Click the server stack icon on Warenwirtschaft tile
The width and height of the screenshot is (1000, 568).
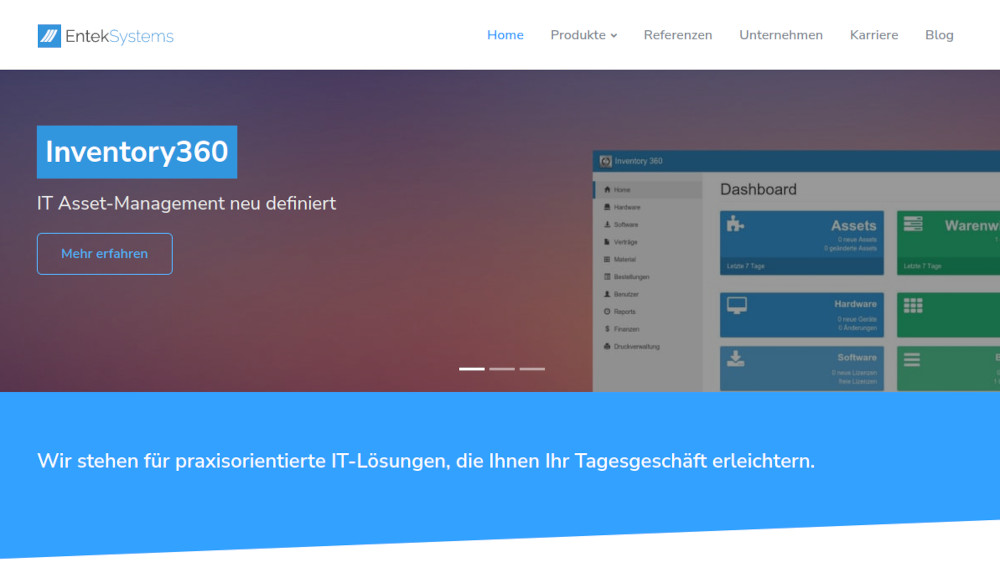[x=911, y=225]
